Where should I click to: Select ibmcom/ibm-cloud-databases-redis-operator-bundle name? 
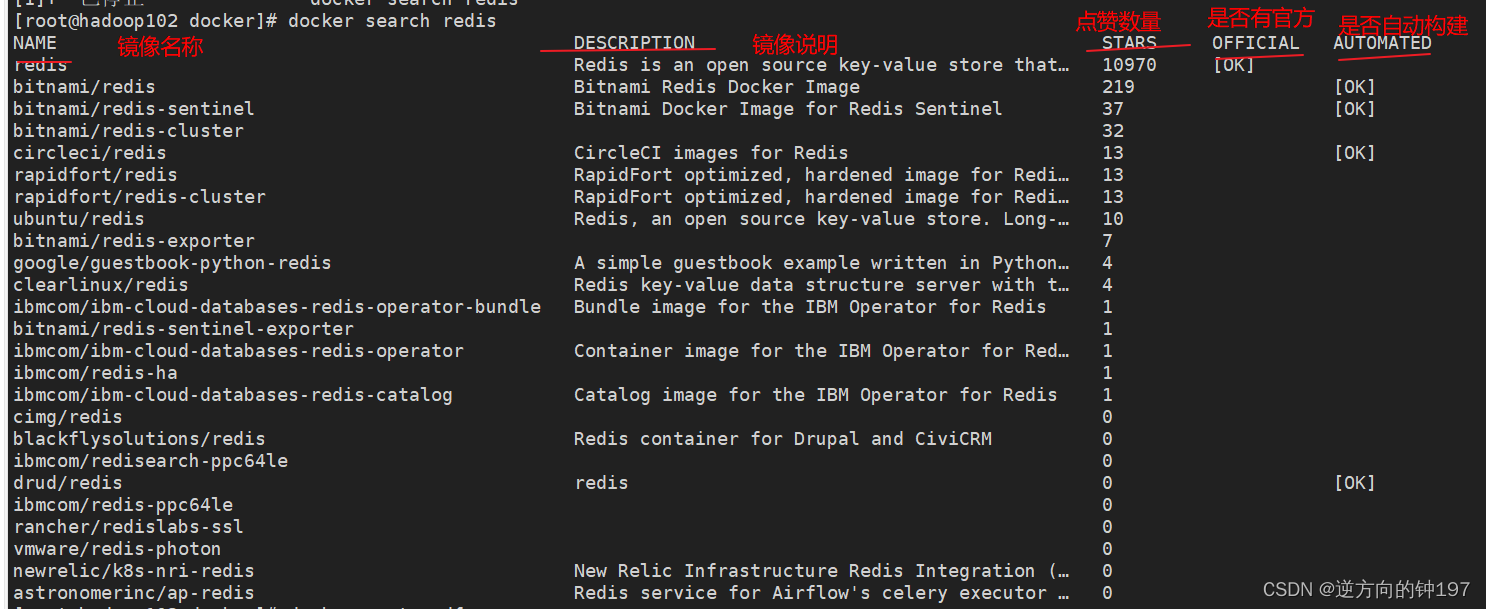(277, 307)
